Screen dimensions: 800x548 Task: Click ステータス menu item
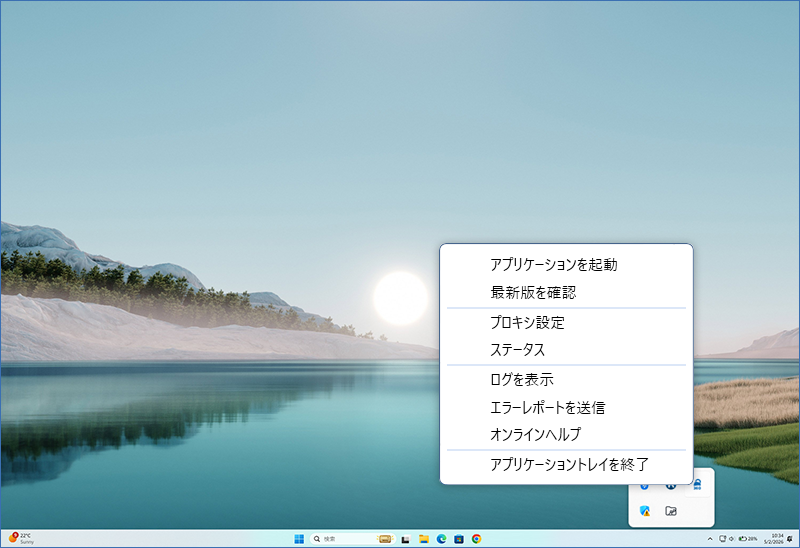(x=517, y=350)
